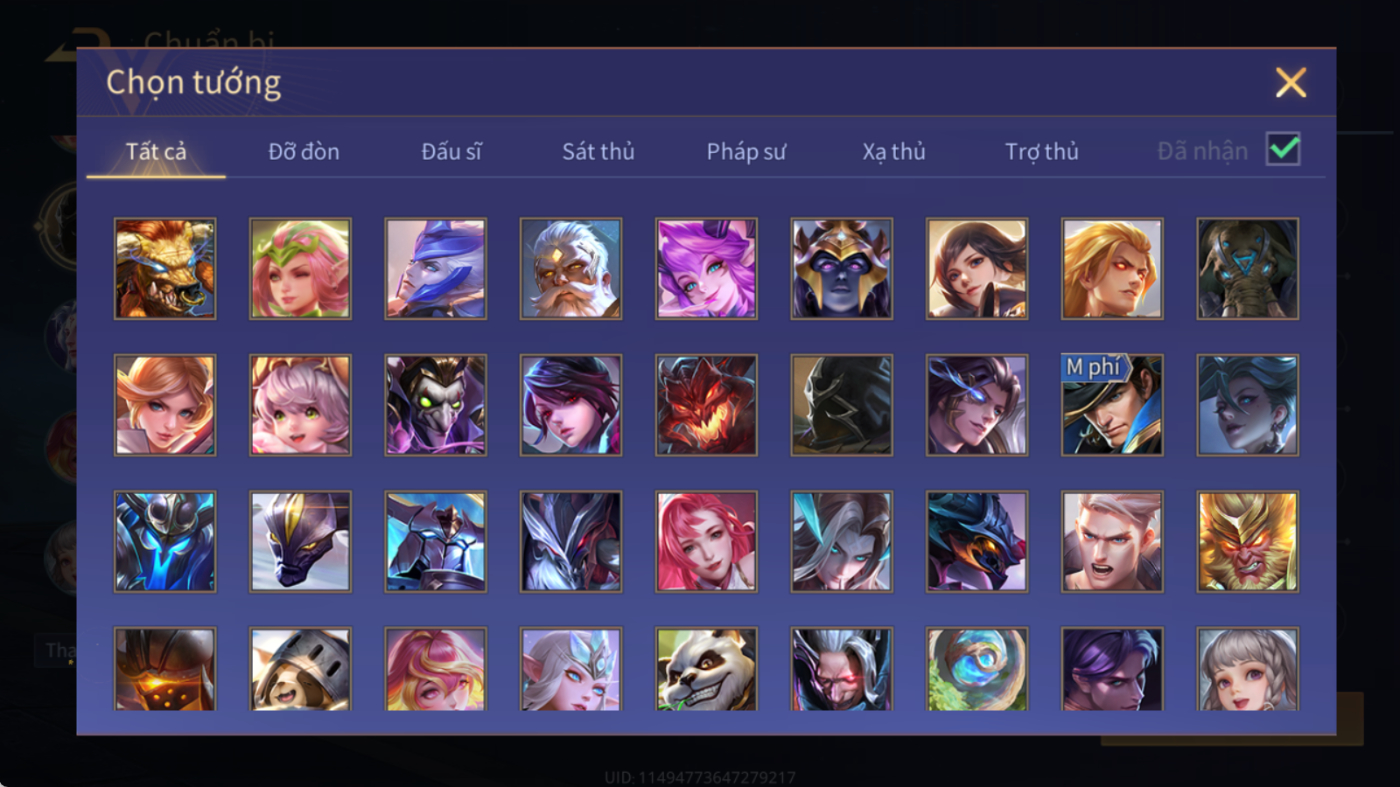This screenshot has height=787, width=1400.
Task: Open the 'Sát thủ' tab
Action: [598, 152]
